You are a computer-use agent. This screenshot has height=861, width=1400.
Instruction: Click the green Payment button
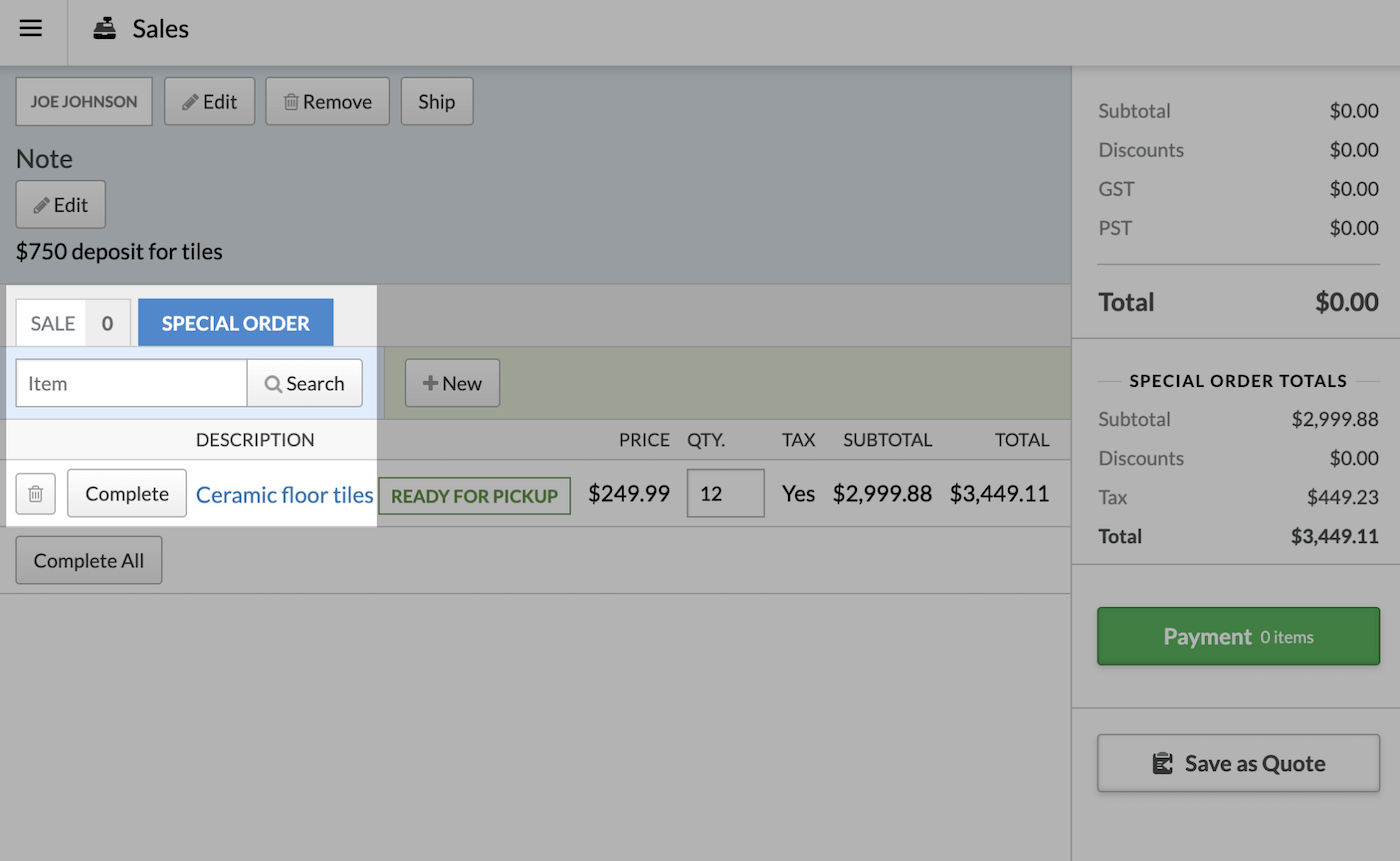point(1238,636)
